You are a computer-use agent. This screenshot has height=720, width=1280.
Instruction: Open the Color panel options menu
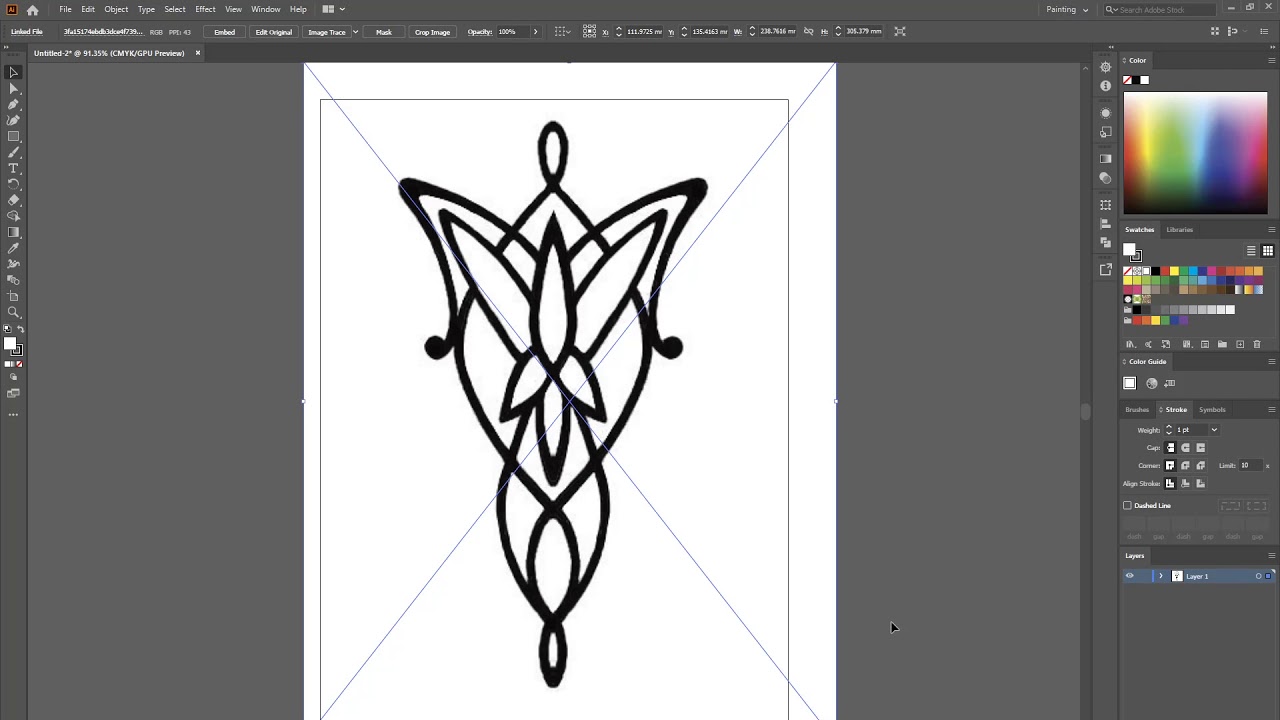point(1271,61)
